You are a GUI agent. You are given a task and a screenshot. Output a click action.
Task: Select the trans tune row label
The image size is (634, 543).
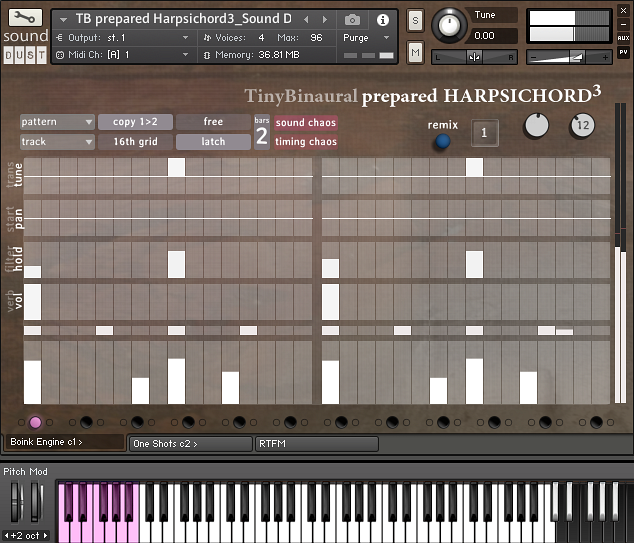[x=14, y=175]
